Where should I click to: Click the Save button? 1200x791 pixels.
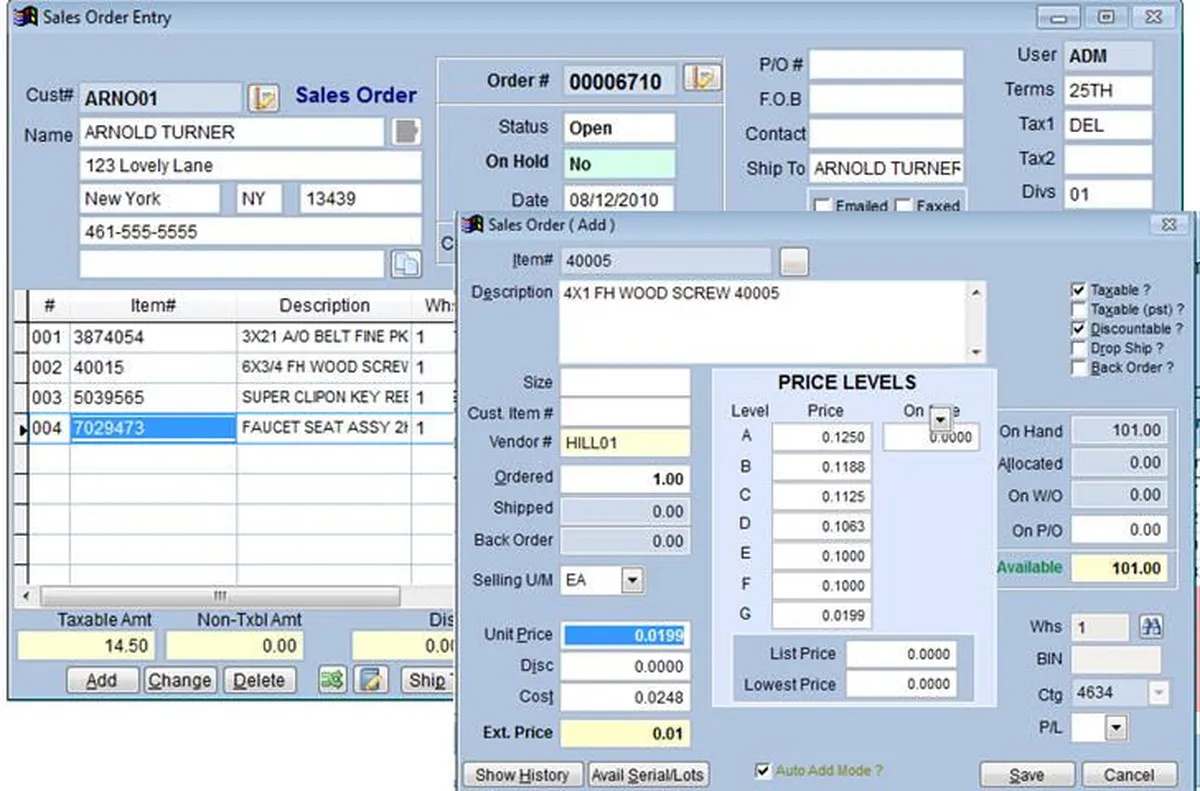(x=1027, y=774)
